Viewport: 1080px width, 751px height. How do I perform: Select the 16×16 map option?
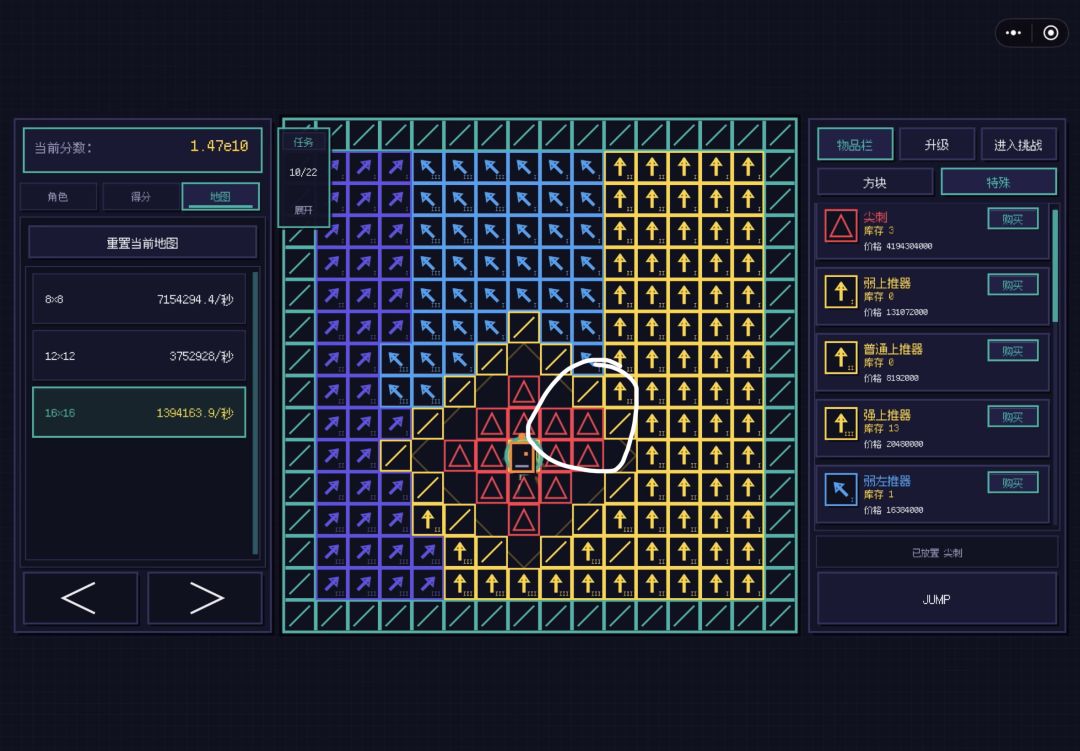[139, 413]
